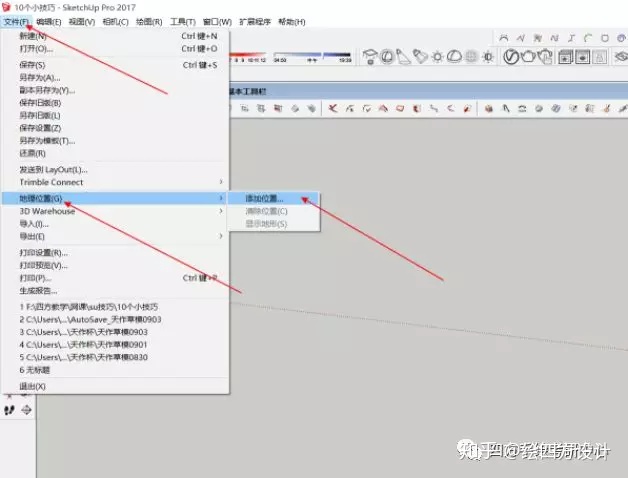Open recent file 4 天作草模0901
Image resolution: width=628 pixels, height=478 pixels.
click(x=115, y=345)
